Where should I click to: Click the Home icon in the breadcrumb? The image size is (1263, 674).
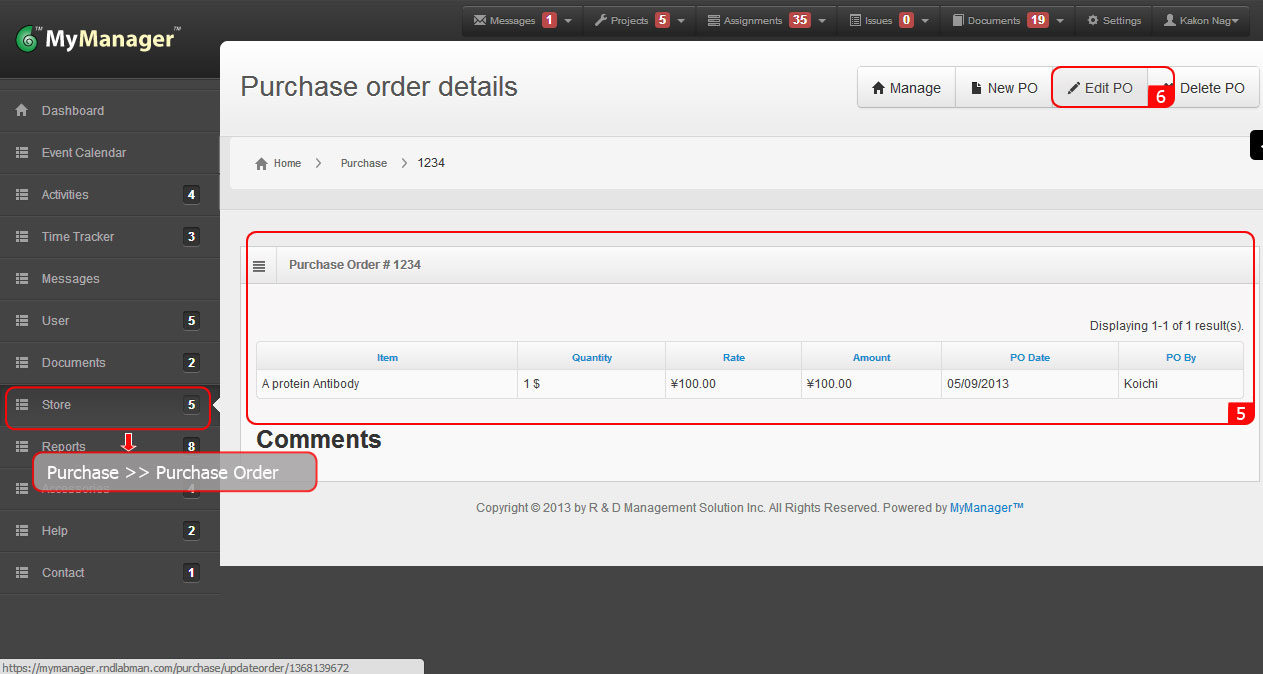coord(262,163)
